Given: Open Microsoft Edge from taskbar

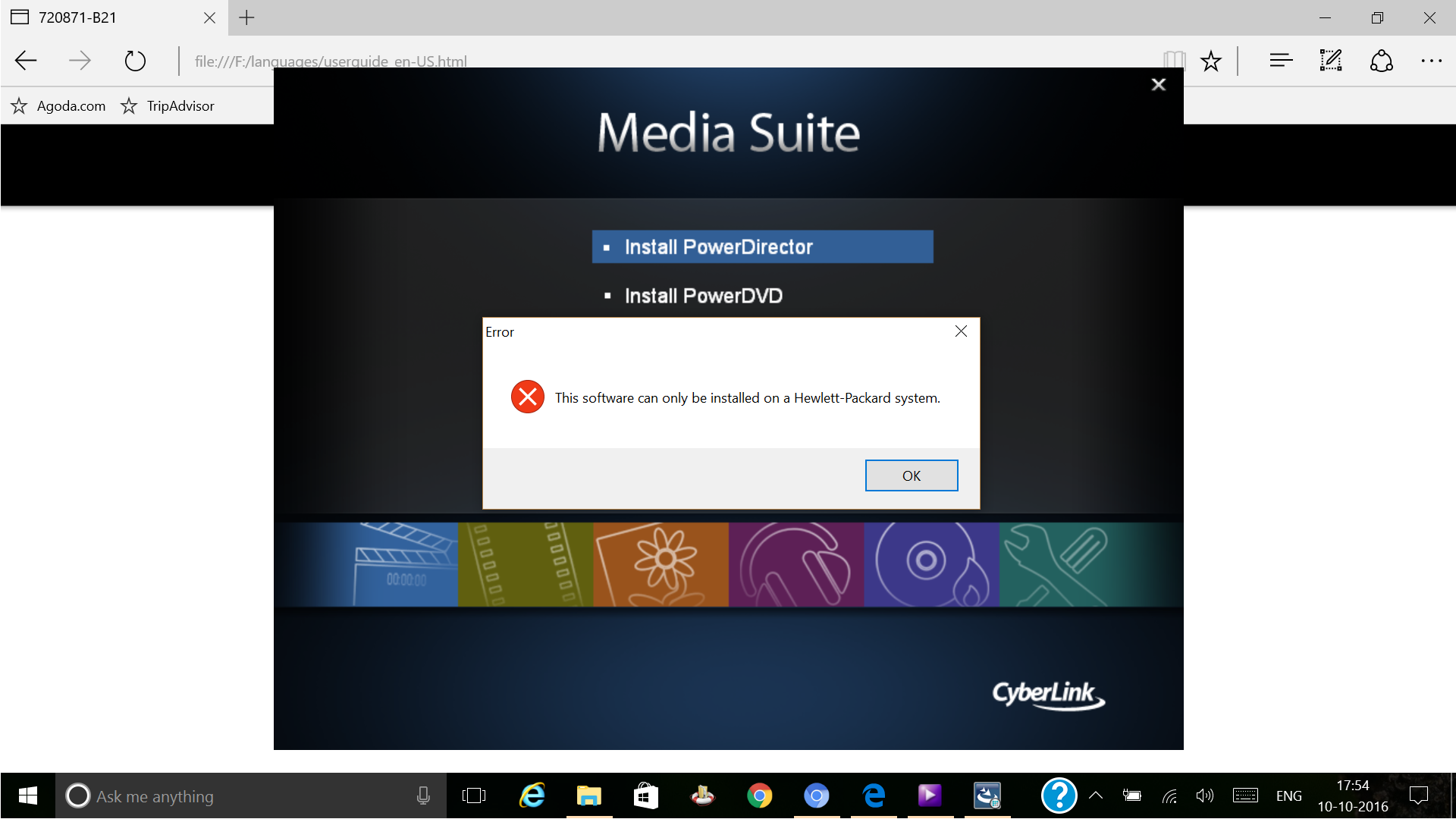Looking at the screenshot, I should click(874, 795).
